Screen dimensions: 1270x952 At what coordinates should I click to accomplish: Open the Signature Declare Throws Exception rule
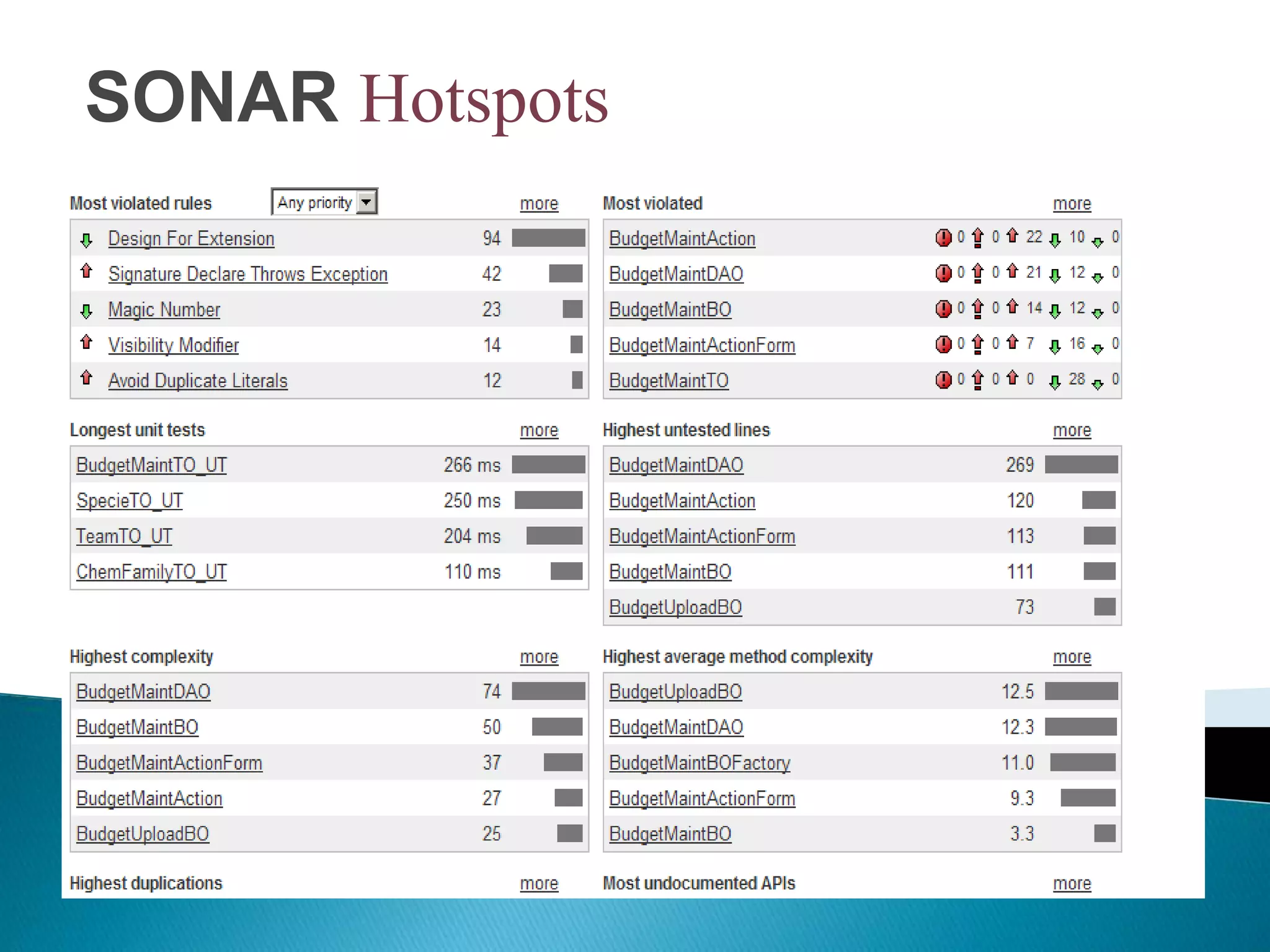pos(248,274)
